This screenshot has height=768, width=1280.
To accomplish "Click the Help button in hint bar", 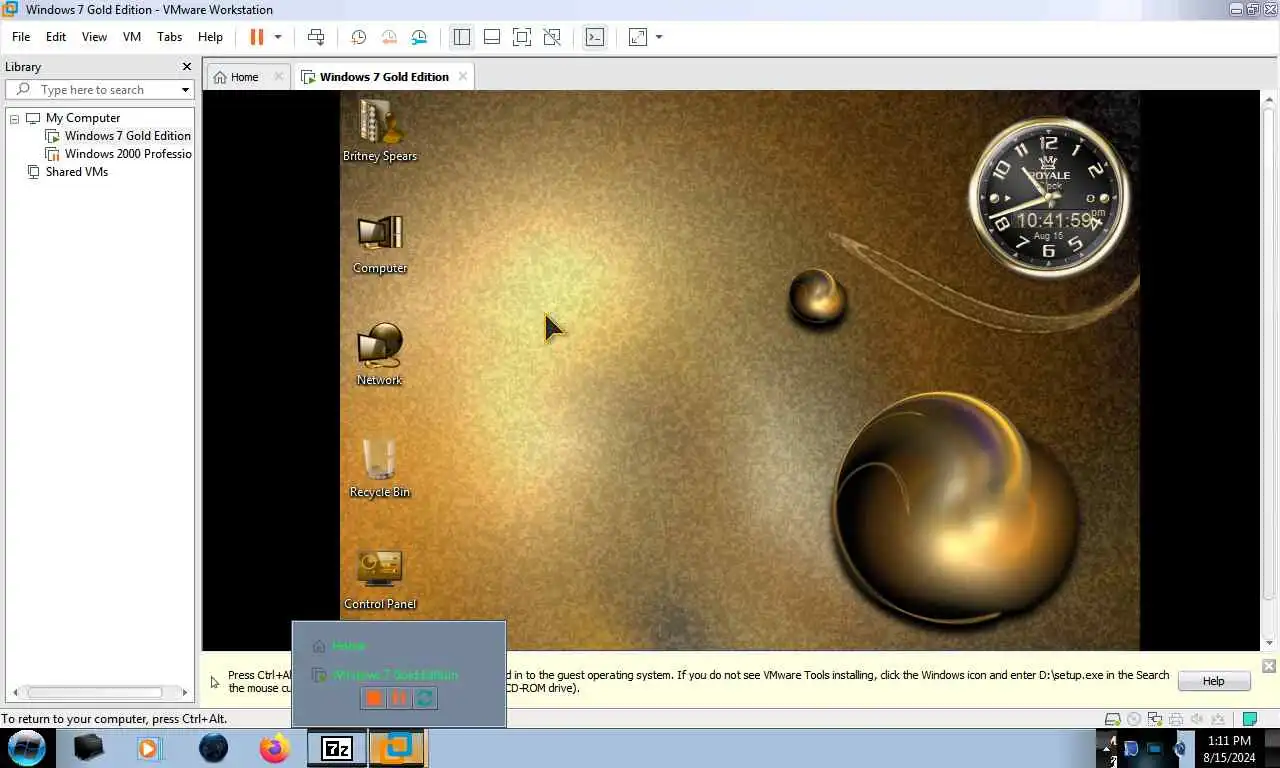I will point(1213,681).
